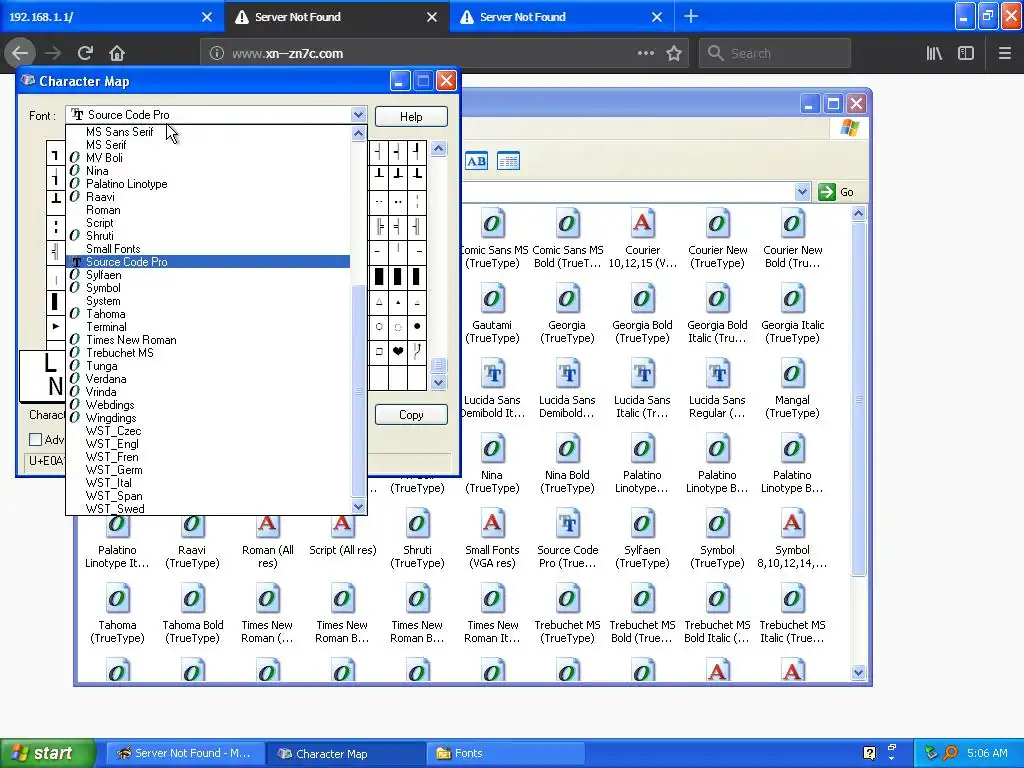Reload the page with the refresh icon
This screenshot has height=768, width=1024.
tap(85, 53)
